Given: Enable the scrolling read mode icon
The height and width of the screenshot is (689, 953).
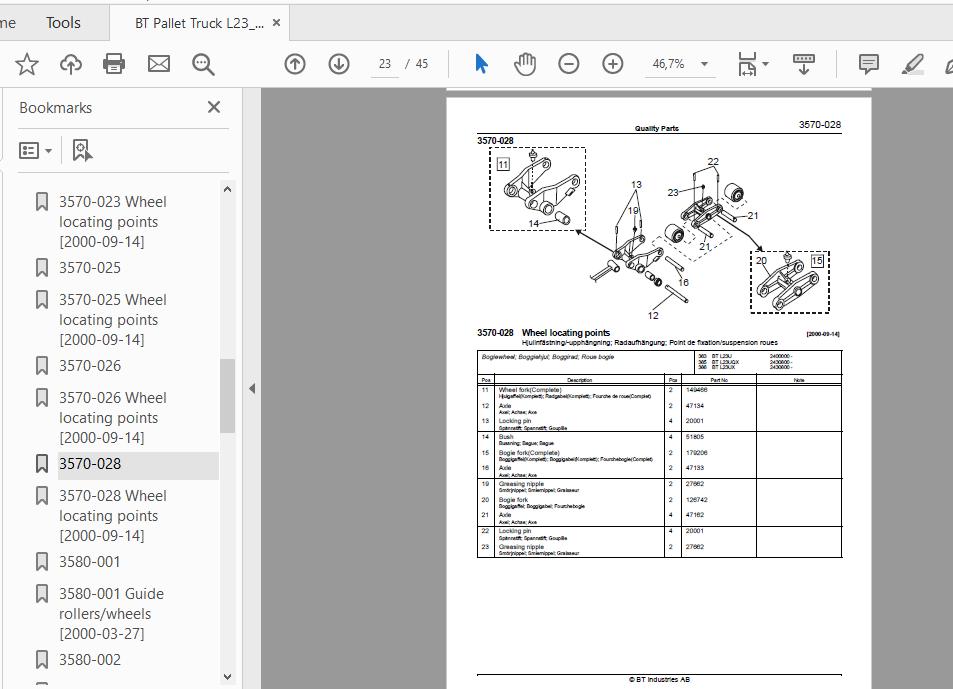Looking at the screenshot, I should coord(803,64).
